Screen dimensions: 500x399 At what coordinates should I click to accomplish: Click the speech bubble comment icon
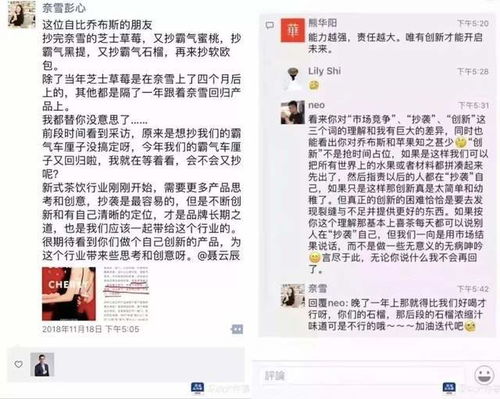point(269,25)
